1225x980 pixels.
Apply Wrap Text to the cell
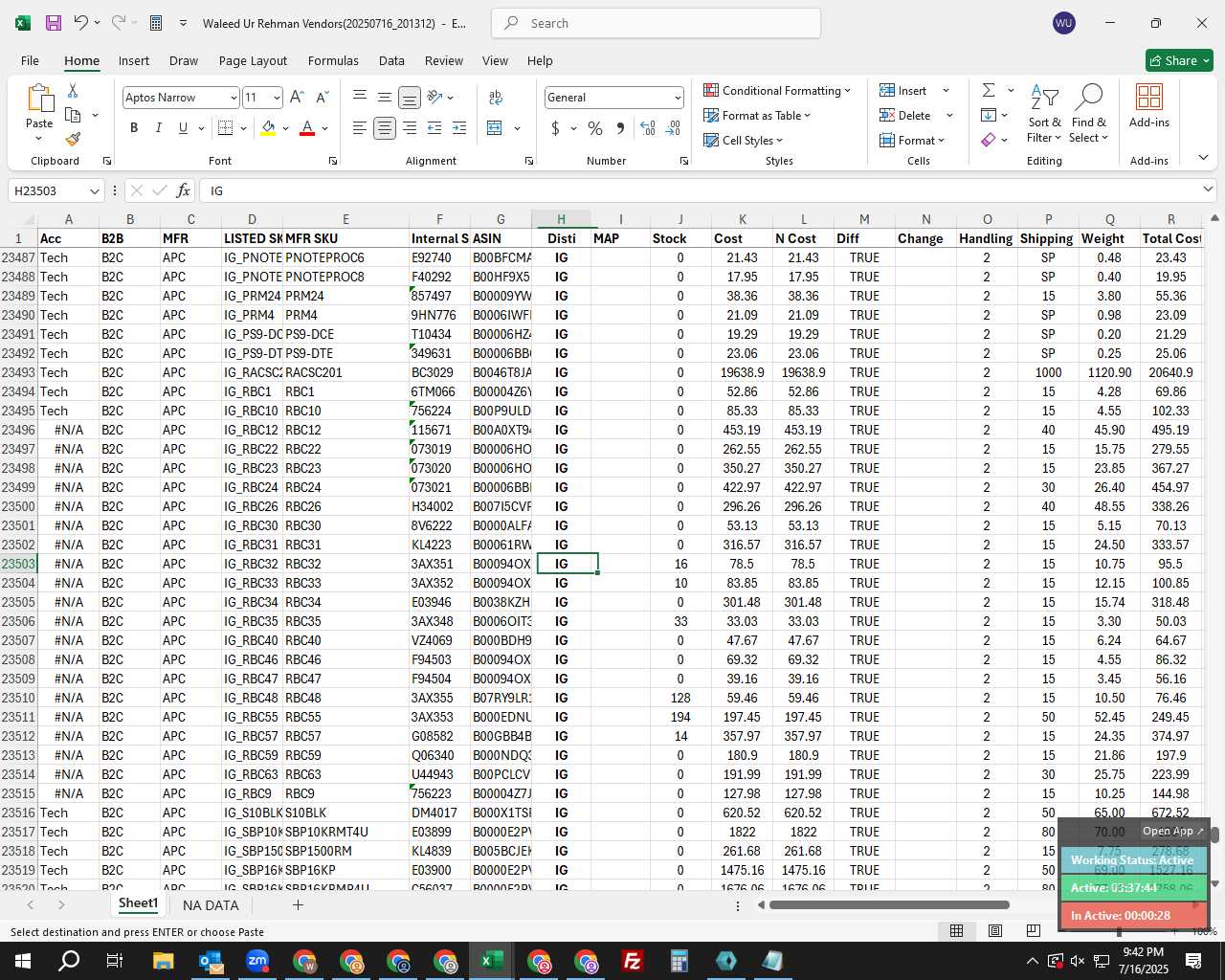496,97
